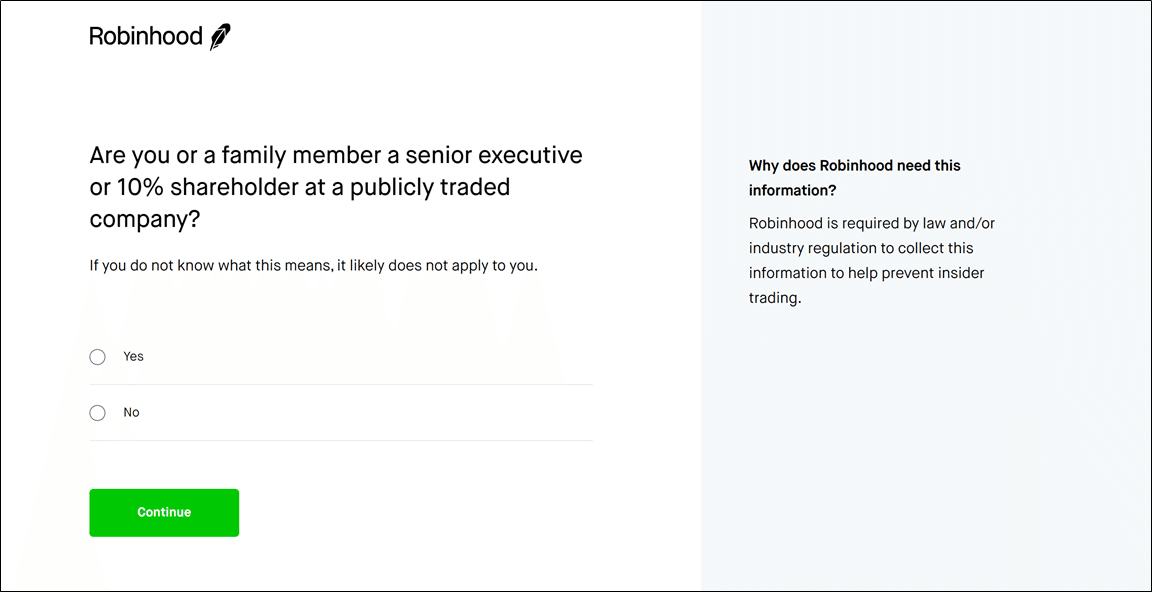The height and width of the screenshot is (592, 1152).
Task: Click the Yes option label
Action: coord(133,356)
